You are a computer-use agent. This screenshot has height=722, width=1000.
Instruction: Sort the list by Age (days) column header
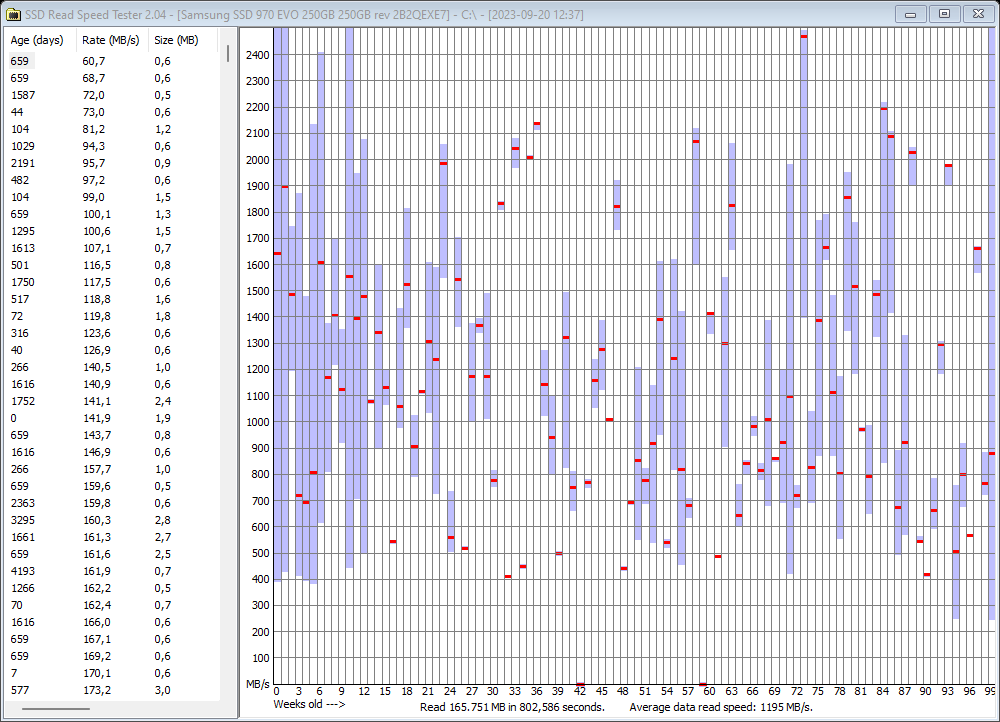pos(35,40)
